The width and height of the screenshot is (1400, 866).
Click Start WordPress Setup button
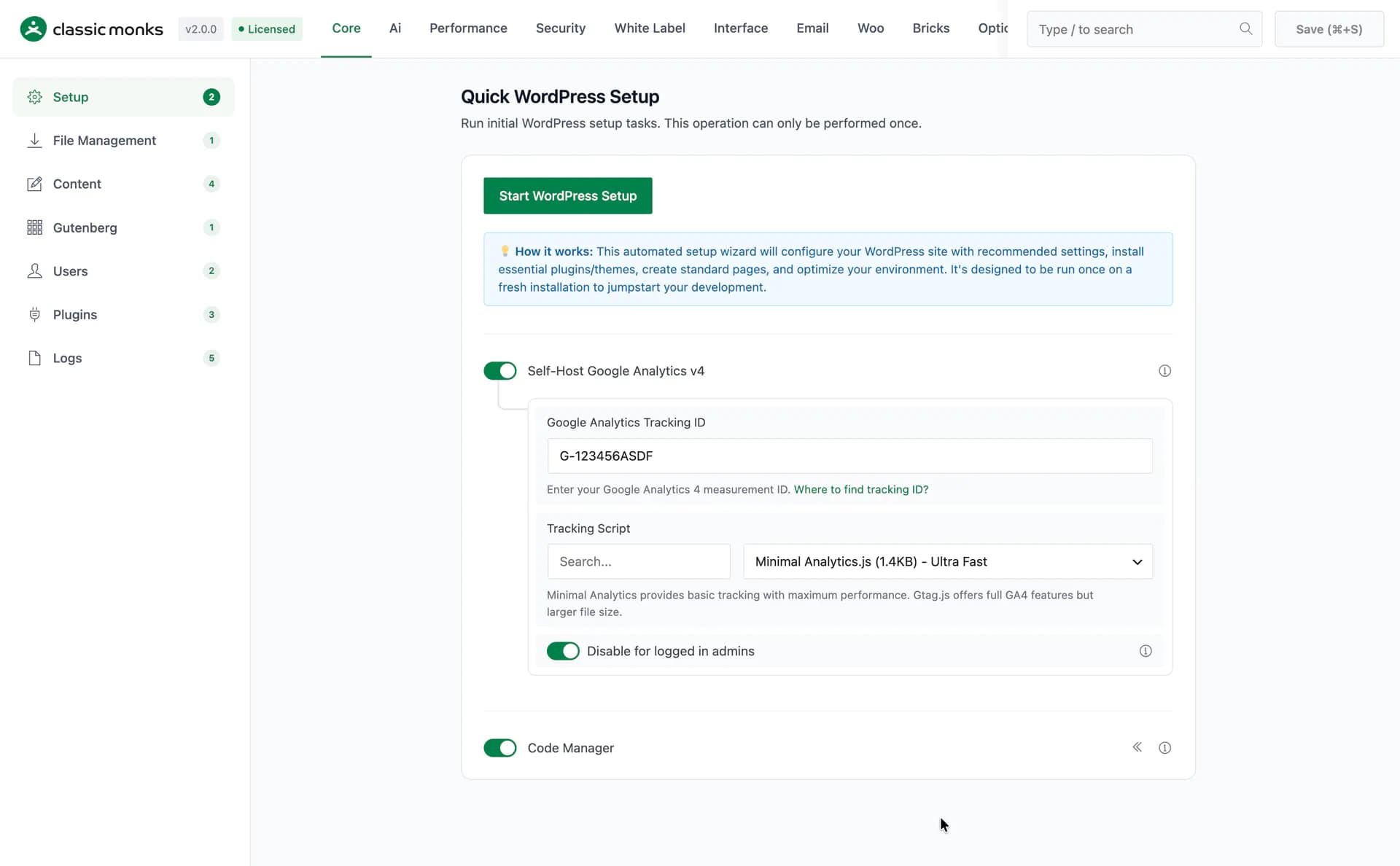pos(568,196)
